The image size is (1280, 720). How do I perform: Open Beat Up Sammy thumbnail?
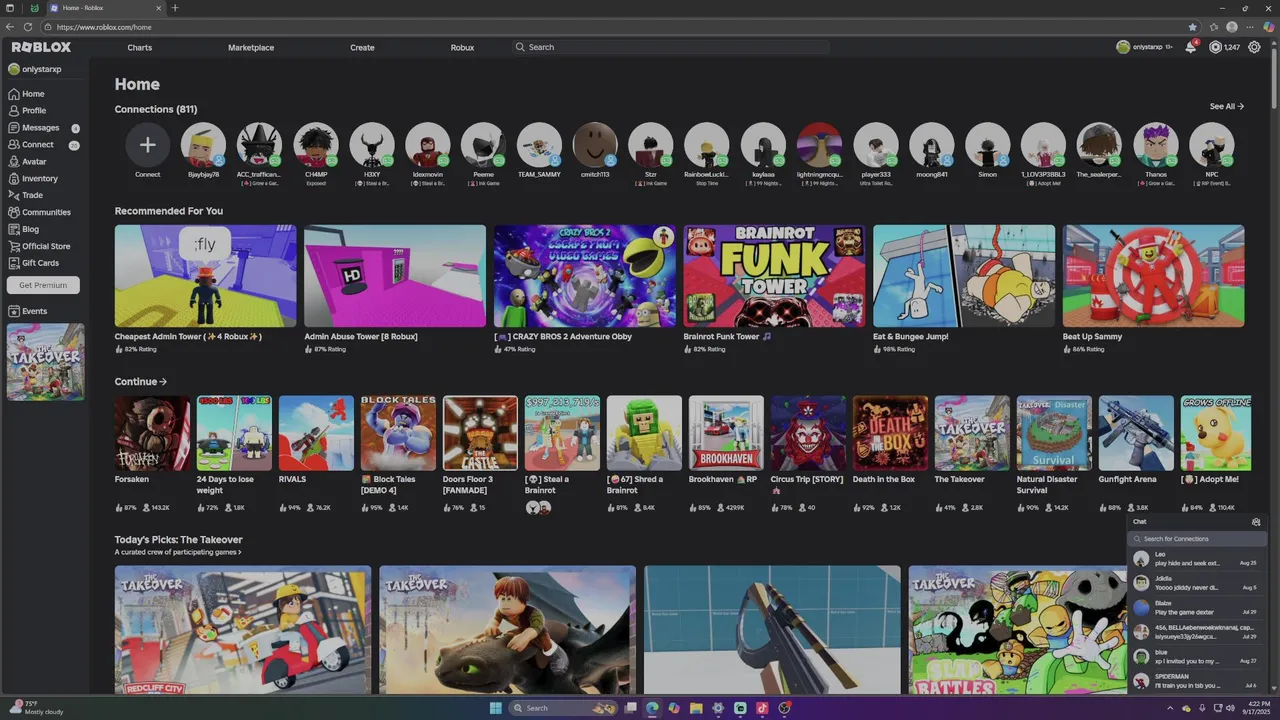coord(1154,276)
